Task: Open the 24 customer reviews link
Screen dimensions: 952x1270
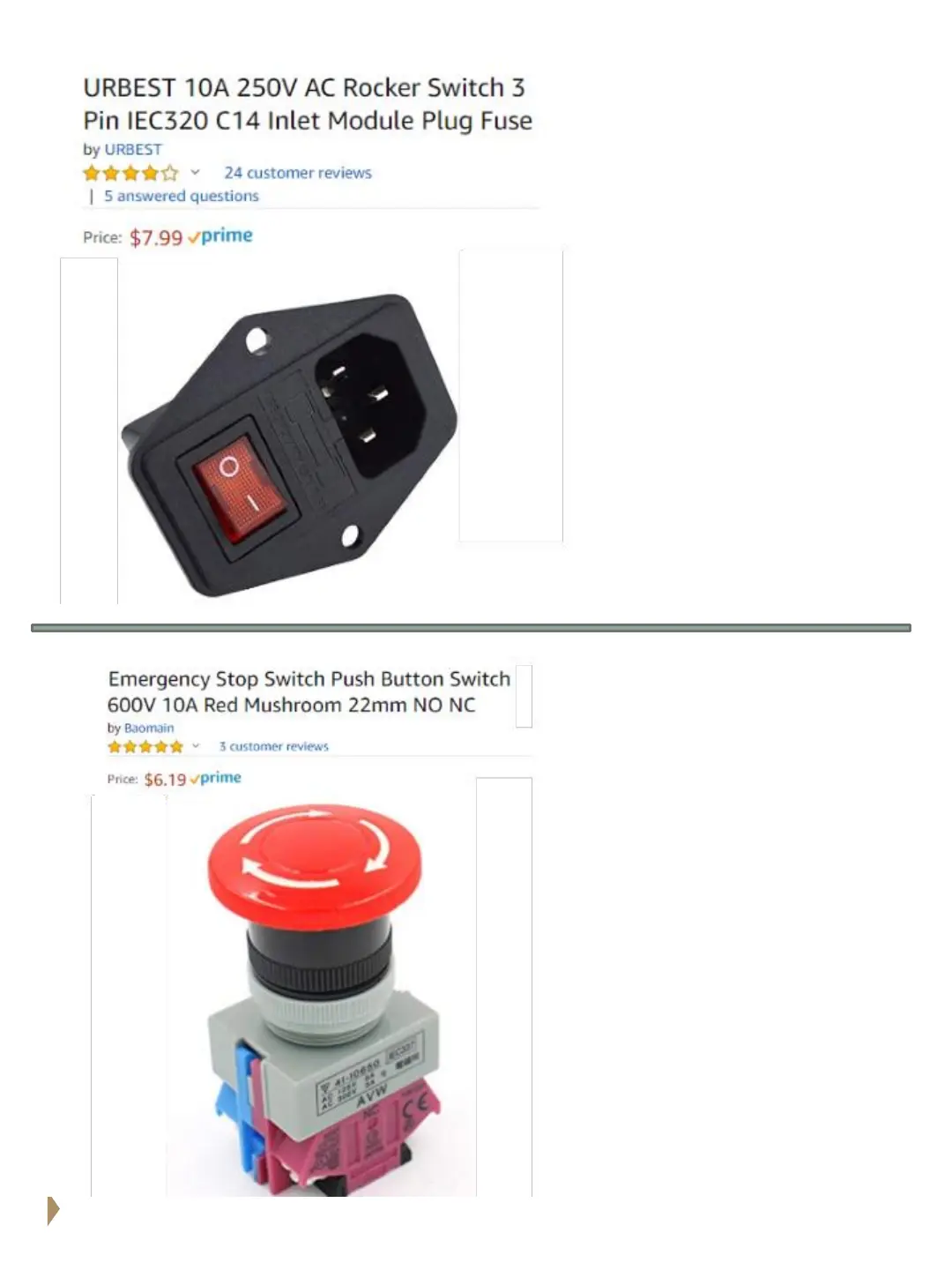Action: [x=298, y=173]
